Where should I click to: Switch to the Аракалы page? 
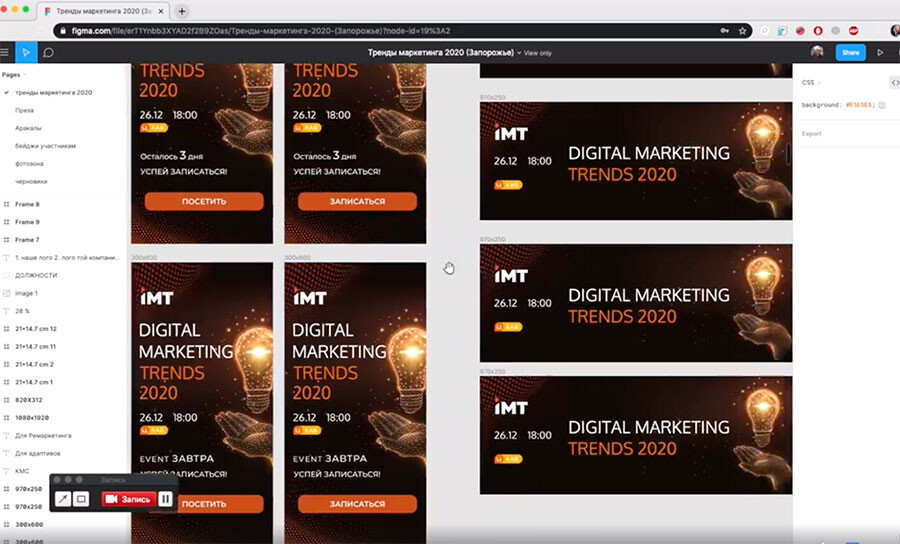coord(28,128)
